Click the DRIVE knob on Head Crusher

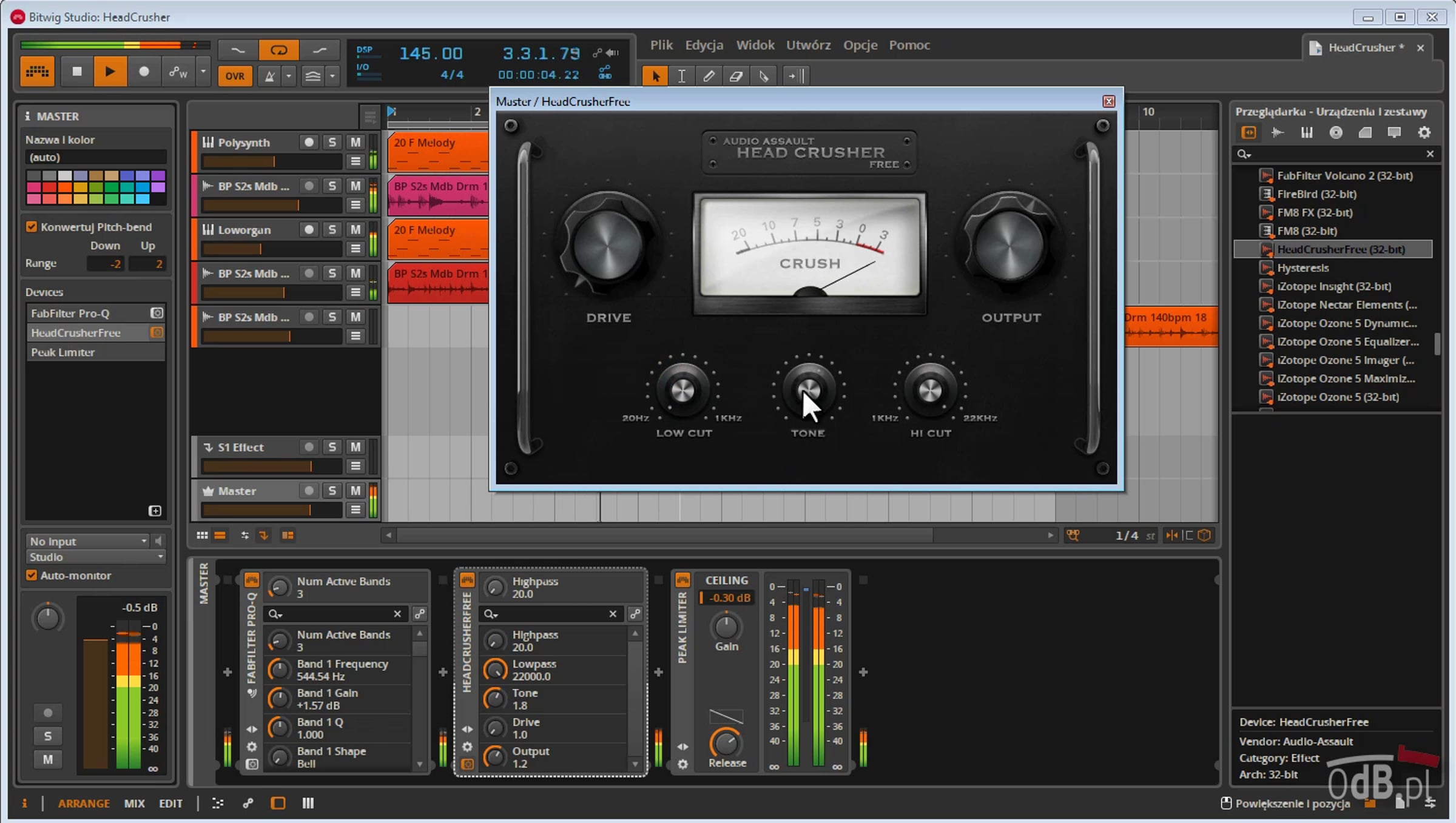[x=607, y=246]
